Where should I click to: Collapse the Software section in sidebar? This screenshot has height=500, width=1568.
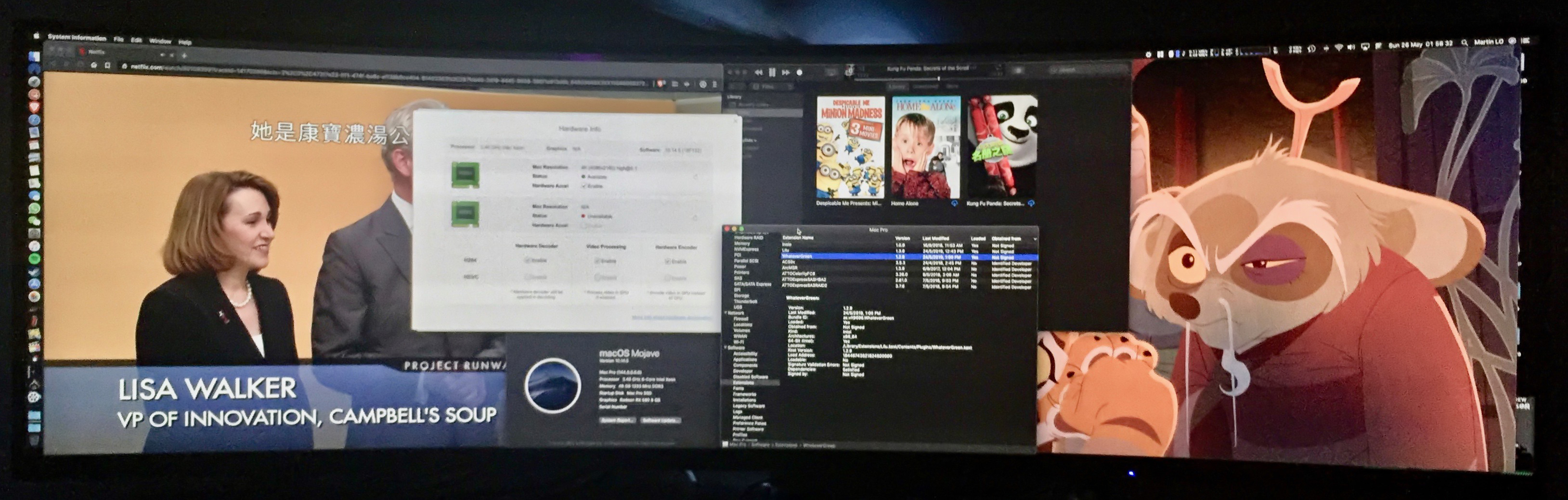coord(726,347)
